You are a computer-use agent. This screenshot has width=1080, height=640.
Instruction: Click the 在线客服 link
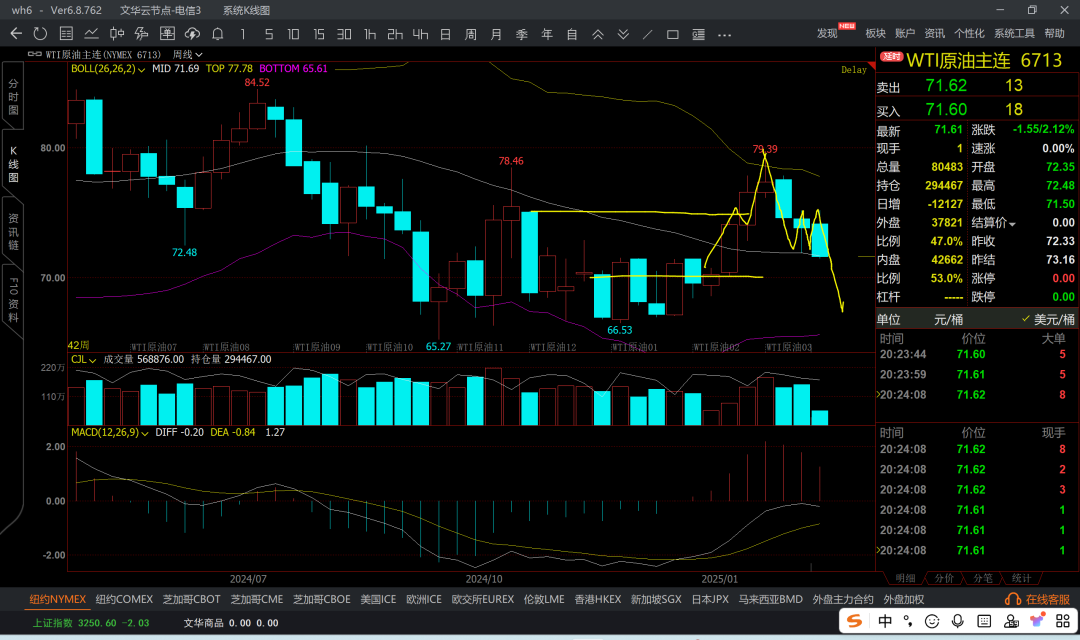click(1048, 599)
